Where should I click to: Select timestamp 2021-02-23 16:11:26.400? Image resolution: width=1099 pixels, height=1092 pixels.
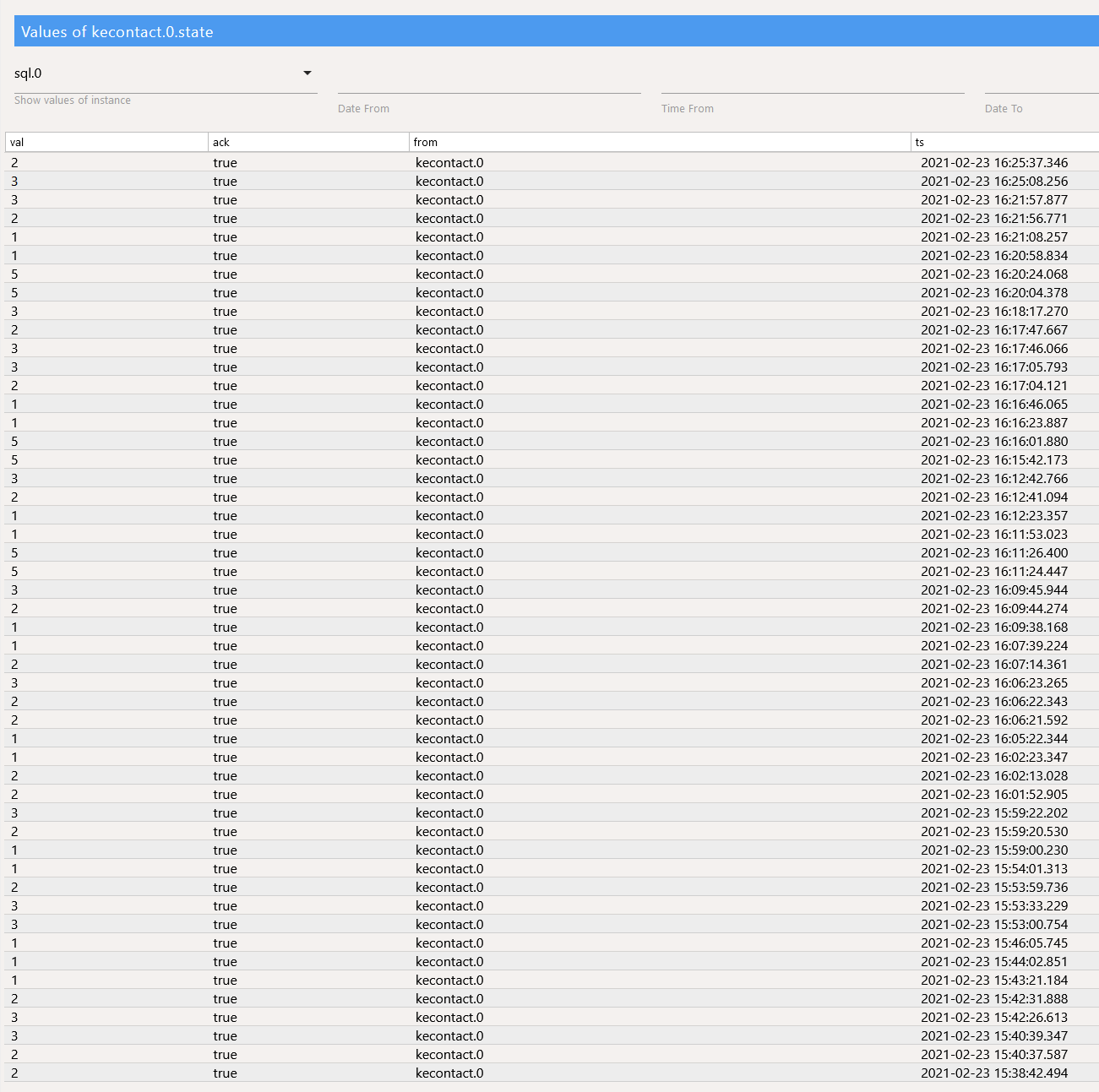point(994,553)
